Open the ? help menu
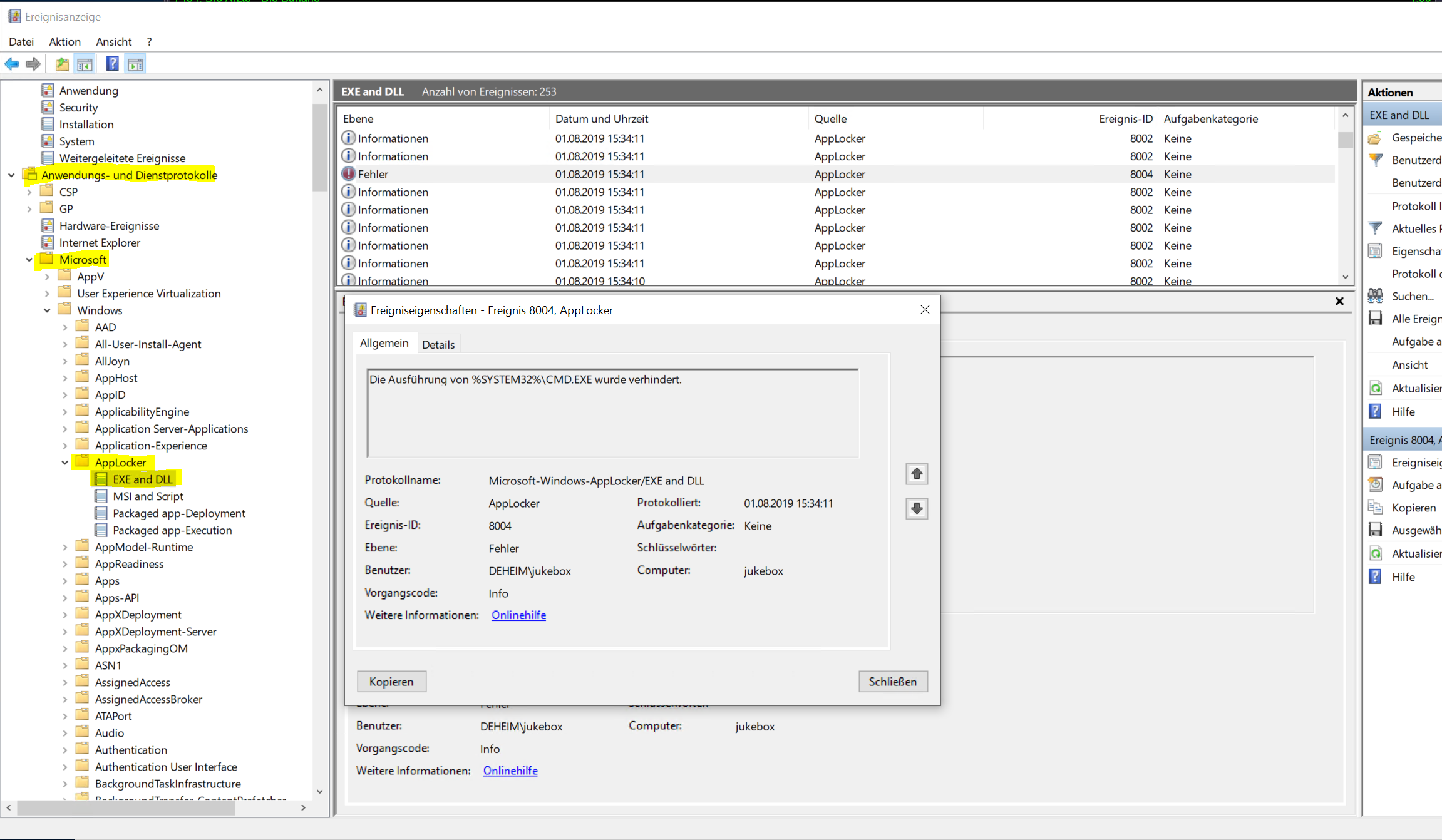The width and height of the screenshot is (1442, 840). (x=149, y=41)
